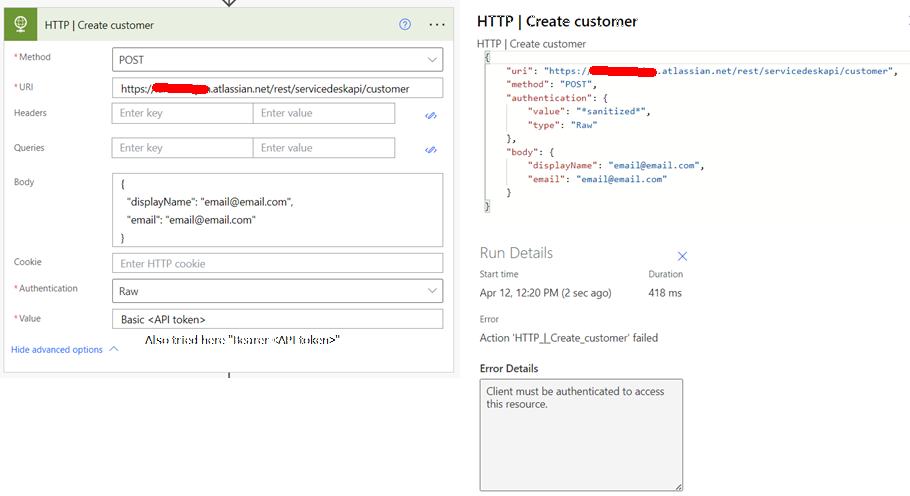The image size is (910, 496).
Task: Click the Error Details text box
Action: point(581,435)
